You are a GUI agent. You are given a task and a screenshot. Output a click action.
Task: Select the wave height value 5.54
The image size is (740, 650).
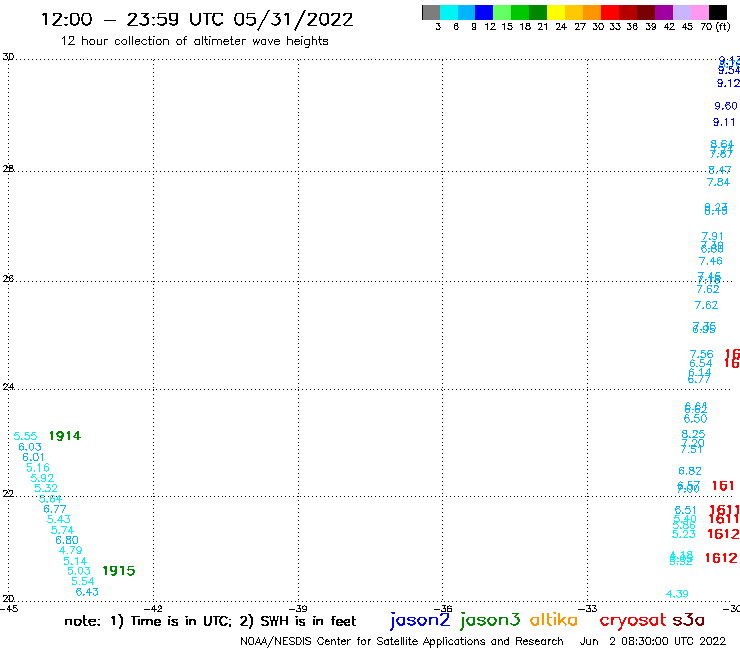pyautogui.click(x=83, y=582)
